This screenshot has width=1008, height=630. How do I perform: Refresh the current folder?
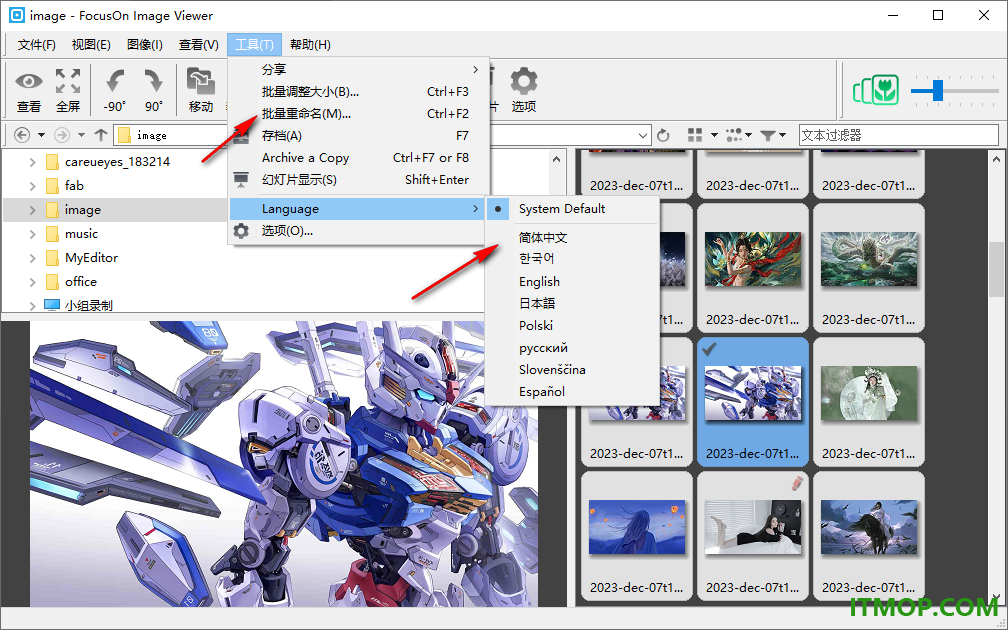[x=663, y=135]
